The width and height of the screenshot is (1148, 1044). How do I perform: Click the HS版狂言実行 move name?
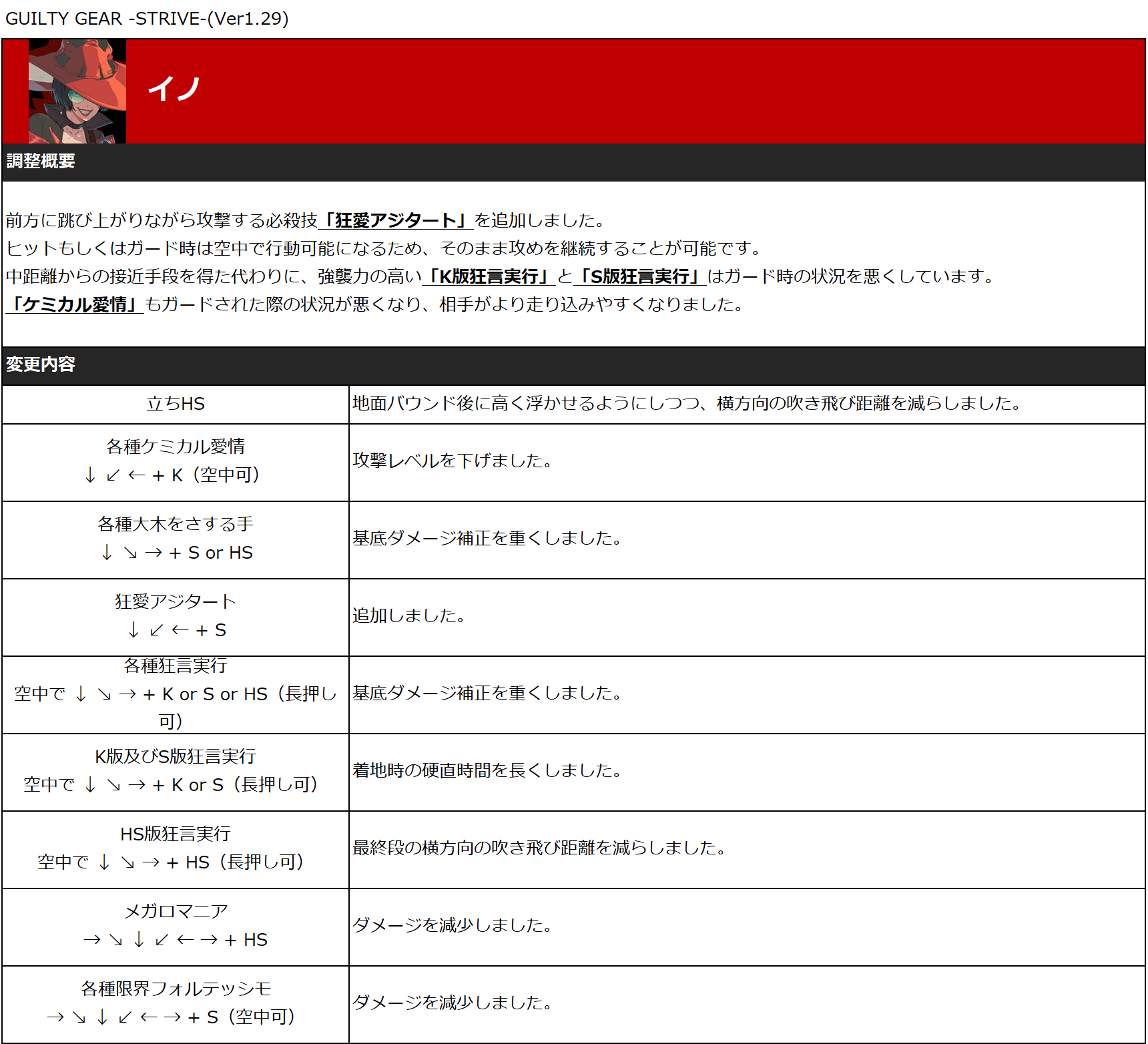tap(176, 834)
